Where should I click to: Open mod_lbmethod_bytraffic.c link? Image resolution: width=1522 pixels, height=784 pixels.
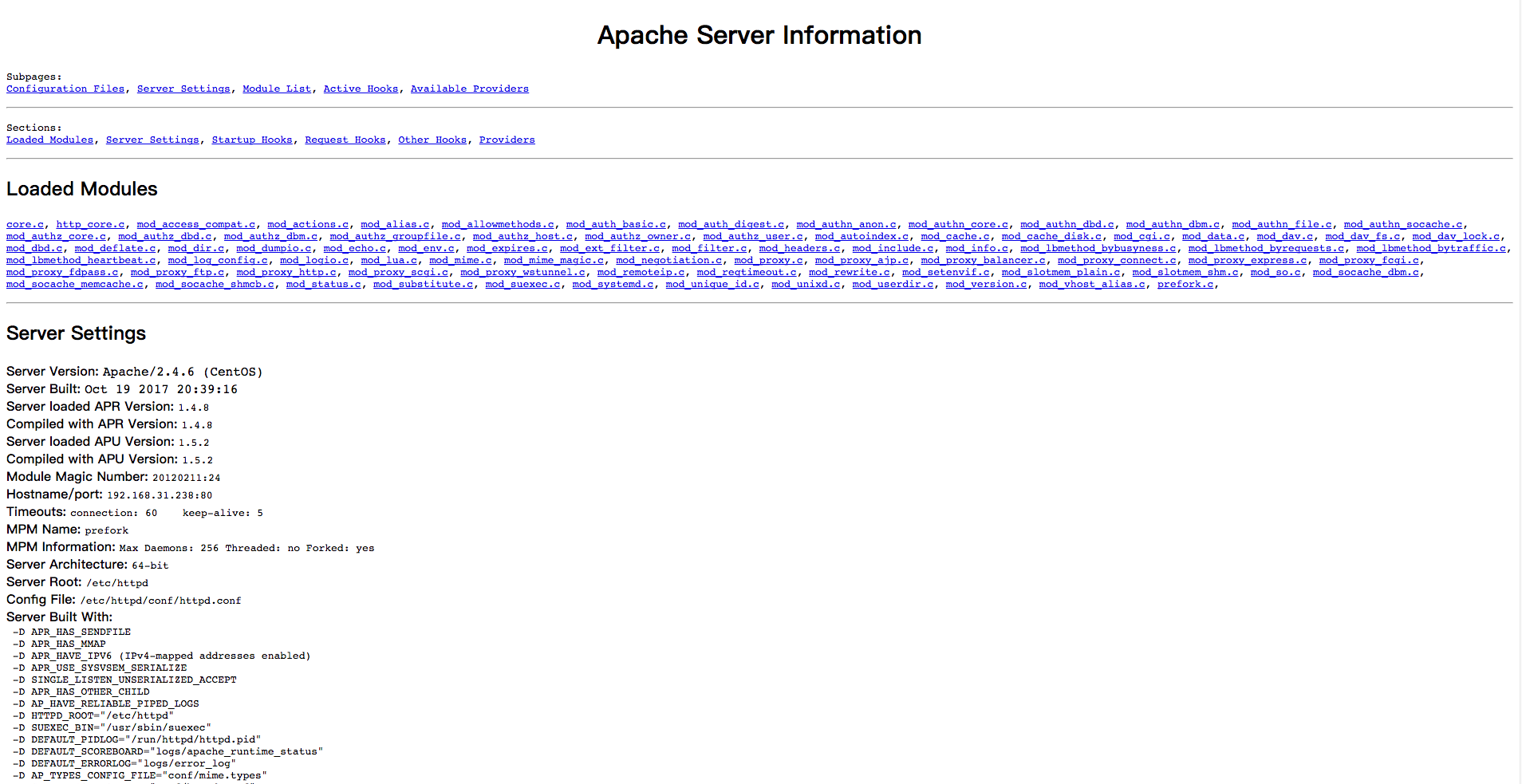point(1431,248)
